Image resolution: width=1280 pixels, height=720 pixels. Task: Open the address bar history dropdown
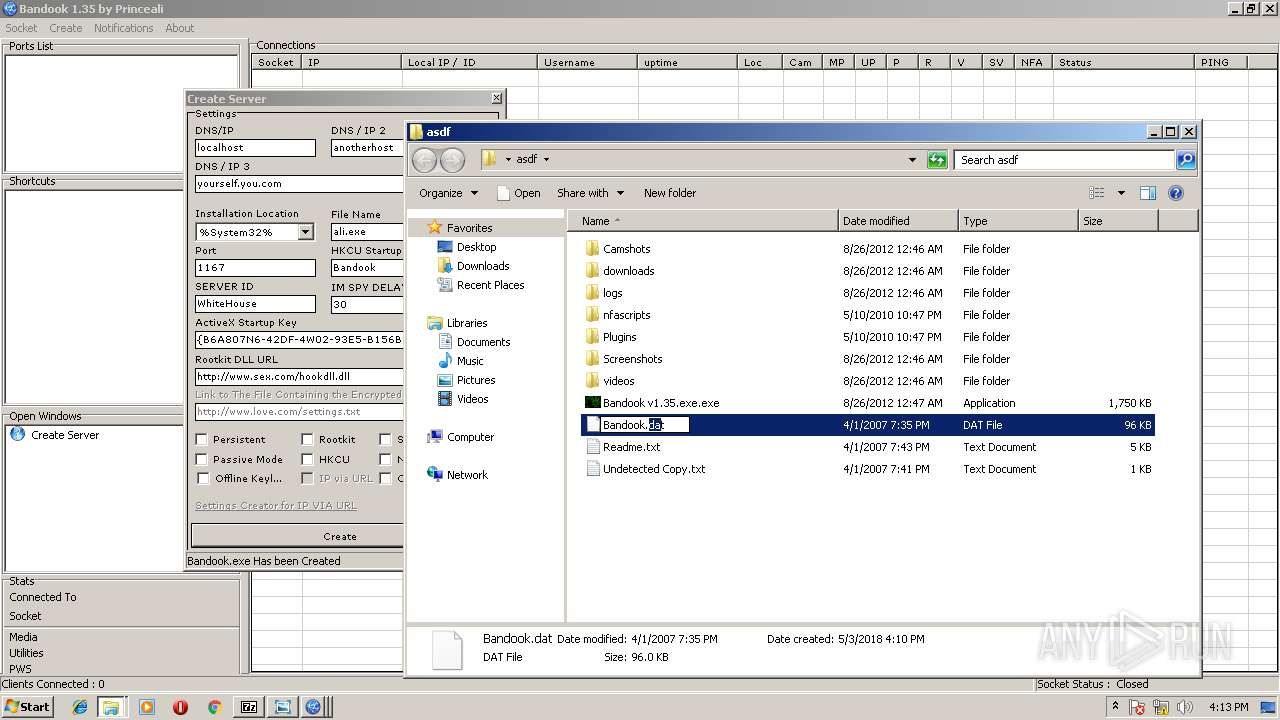coord(912,160)
